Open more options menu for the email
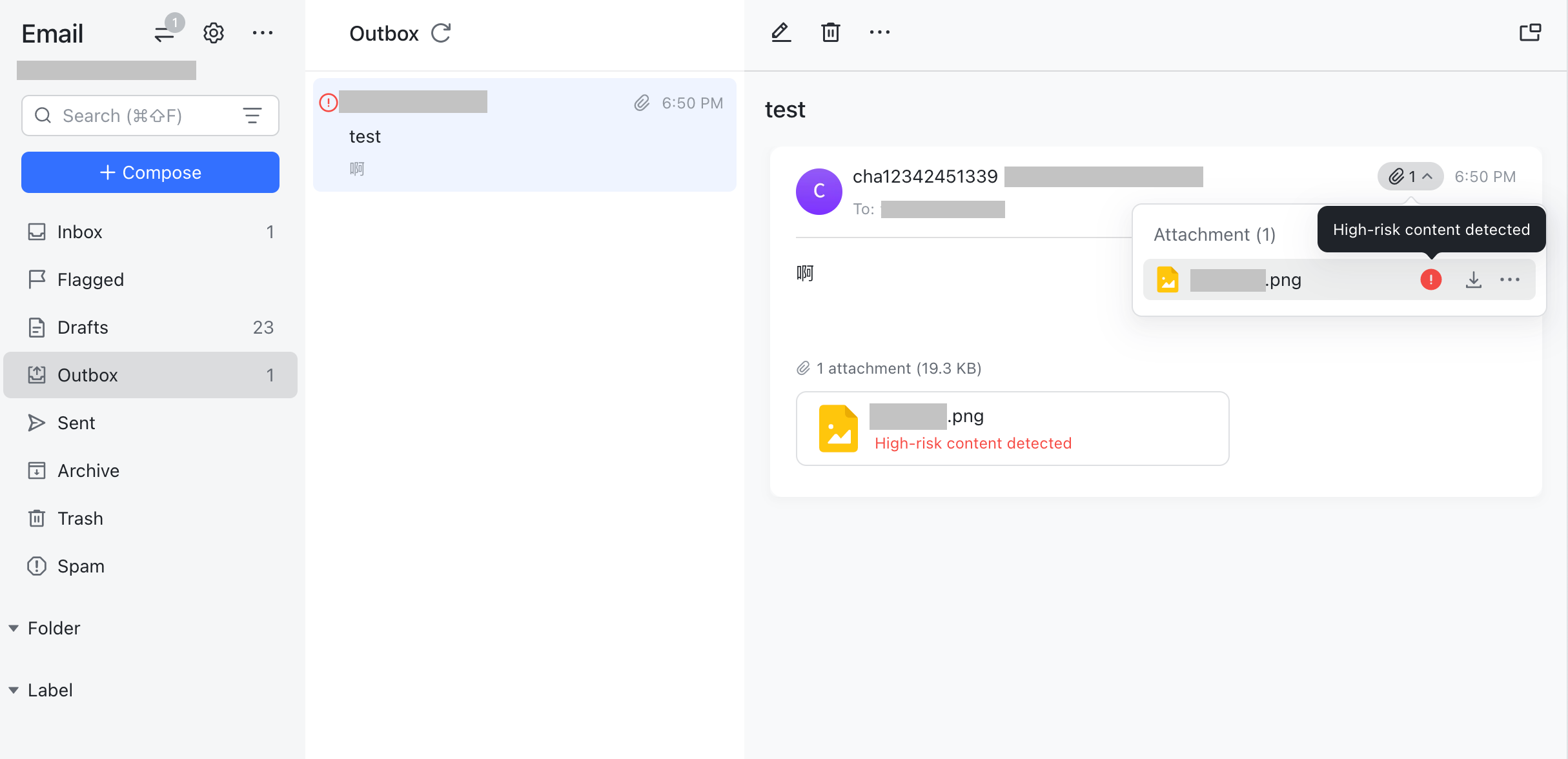The width and height of the screenshot is (1568, 759). click(x=879, y=32)
